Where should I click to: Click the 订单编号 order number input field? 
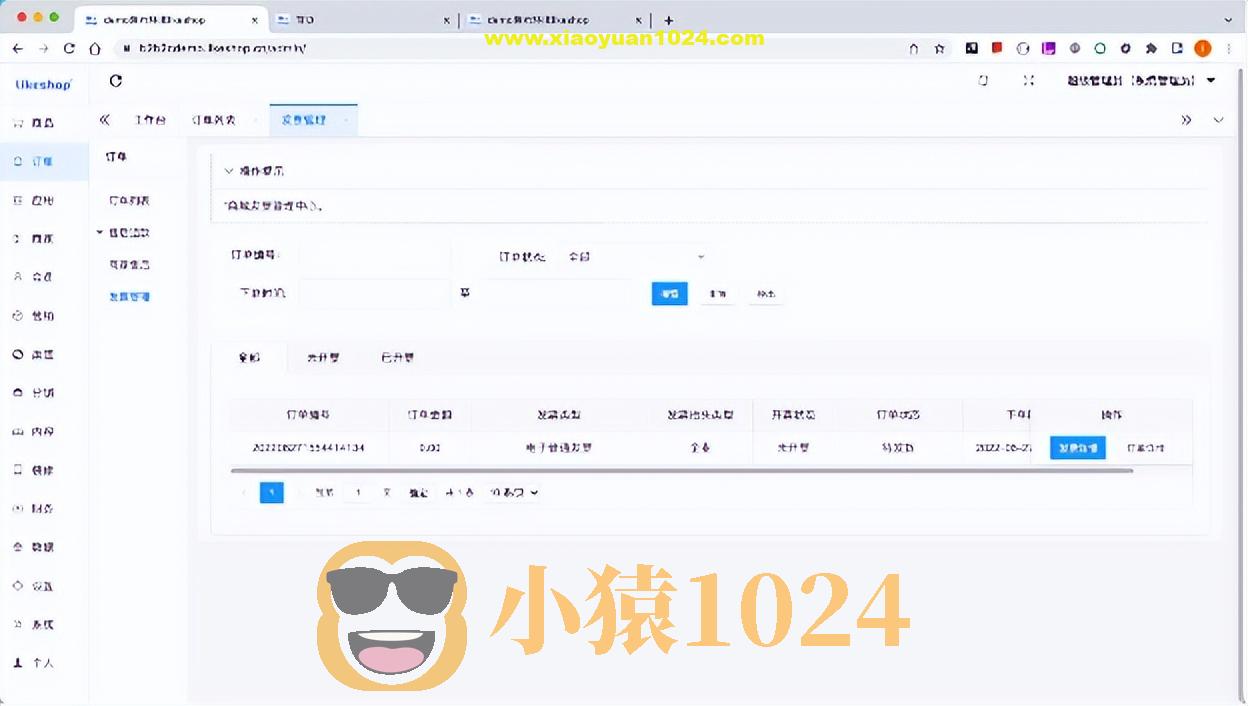pos(374,255)
